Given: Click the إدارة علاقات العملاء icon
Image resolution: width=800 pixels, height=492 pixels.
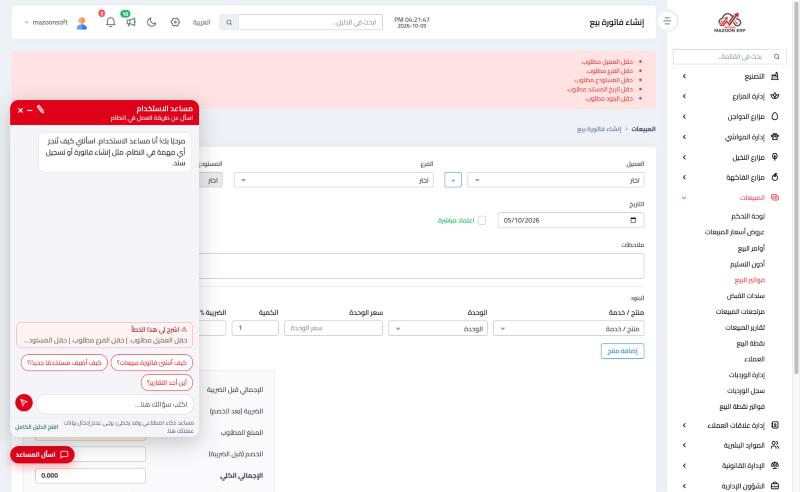Looking at the screenshot, I should pos(774,425).
